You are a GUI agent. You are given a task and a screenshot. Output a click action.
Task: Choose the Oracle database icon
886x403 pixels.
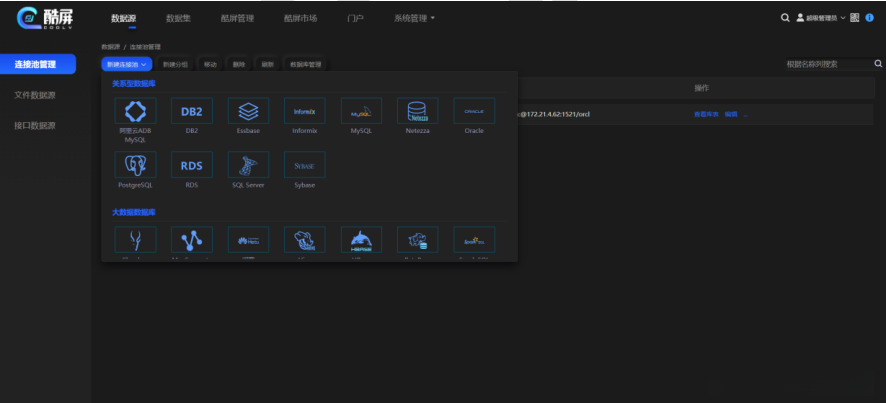tap(474, 111)
